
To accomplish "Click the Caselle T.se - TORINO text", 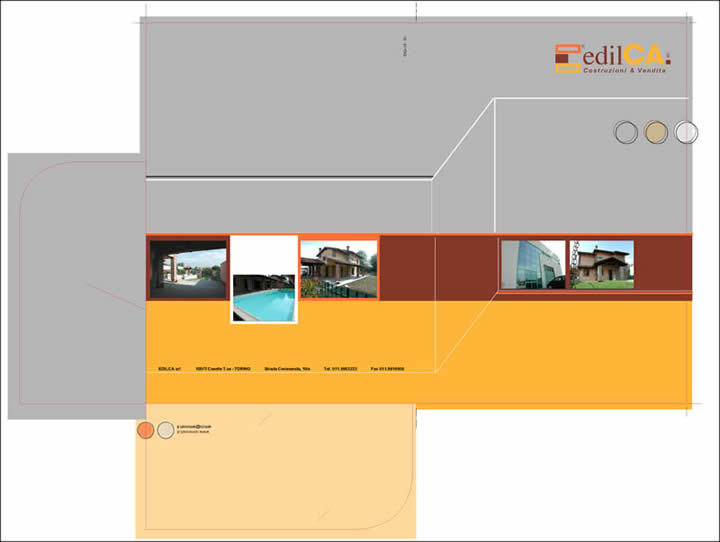I will click(223, 369).
